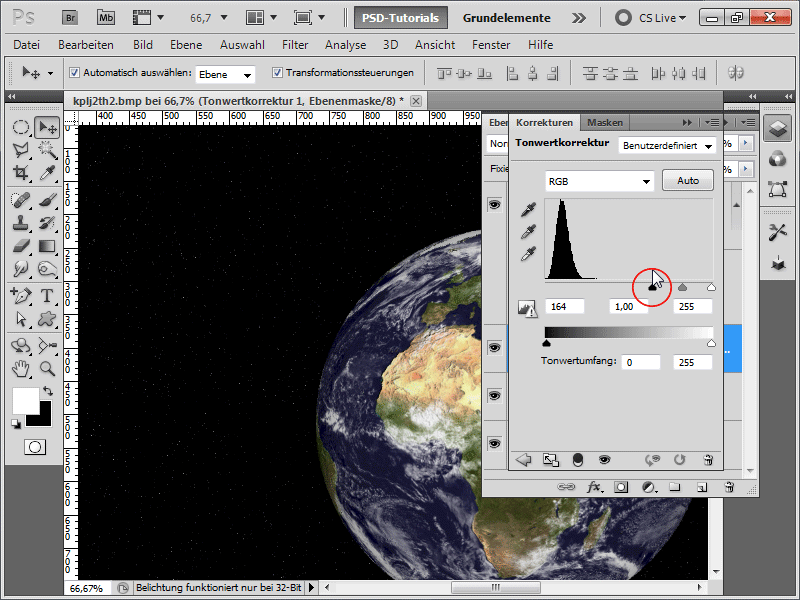Click the gray midtone input slider
The height and width of the screenshot is (600, 800).
[682, 288]
